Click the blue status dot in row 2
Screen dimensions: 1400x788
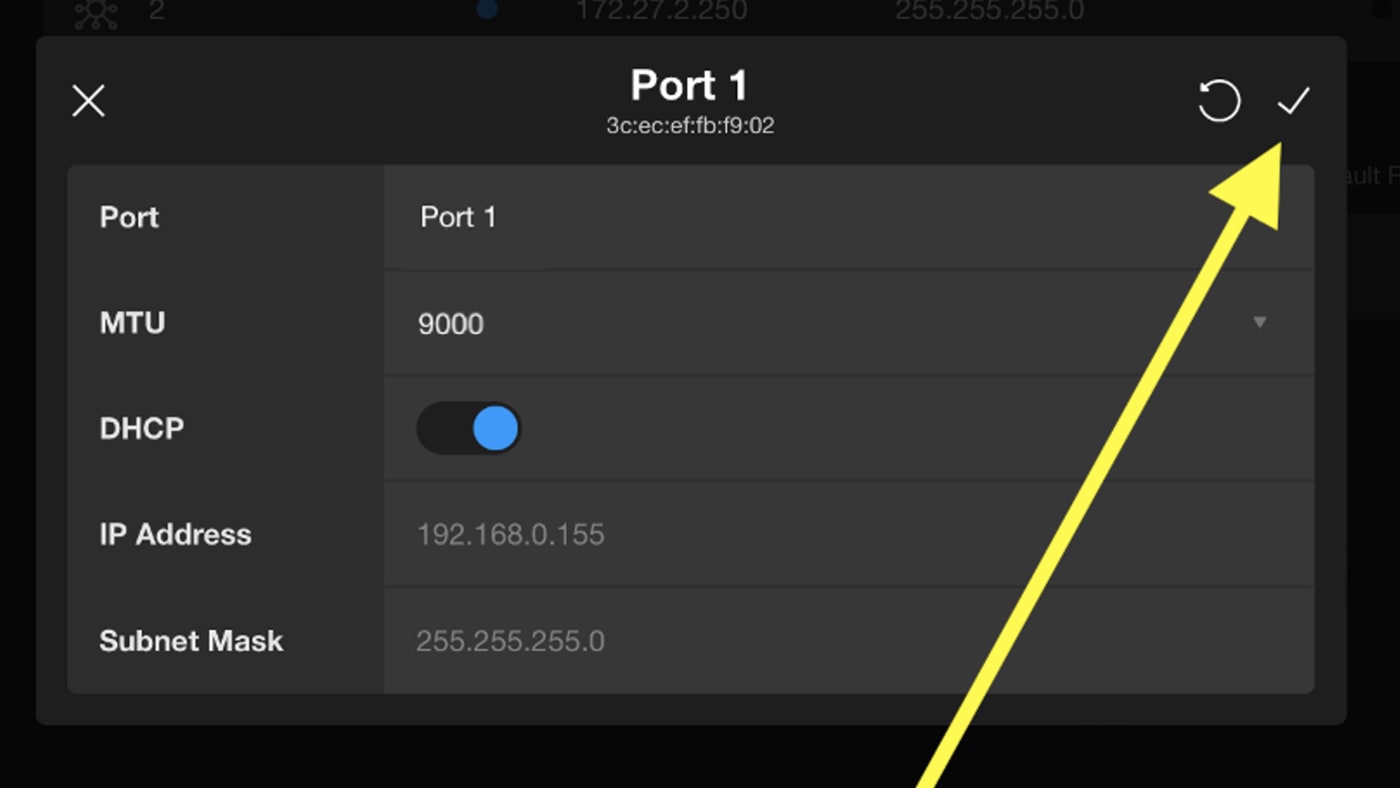point(487,10)
